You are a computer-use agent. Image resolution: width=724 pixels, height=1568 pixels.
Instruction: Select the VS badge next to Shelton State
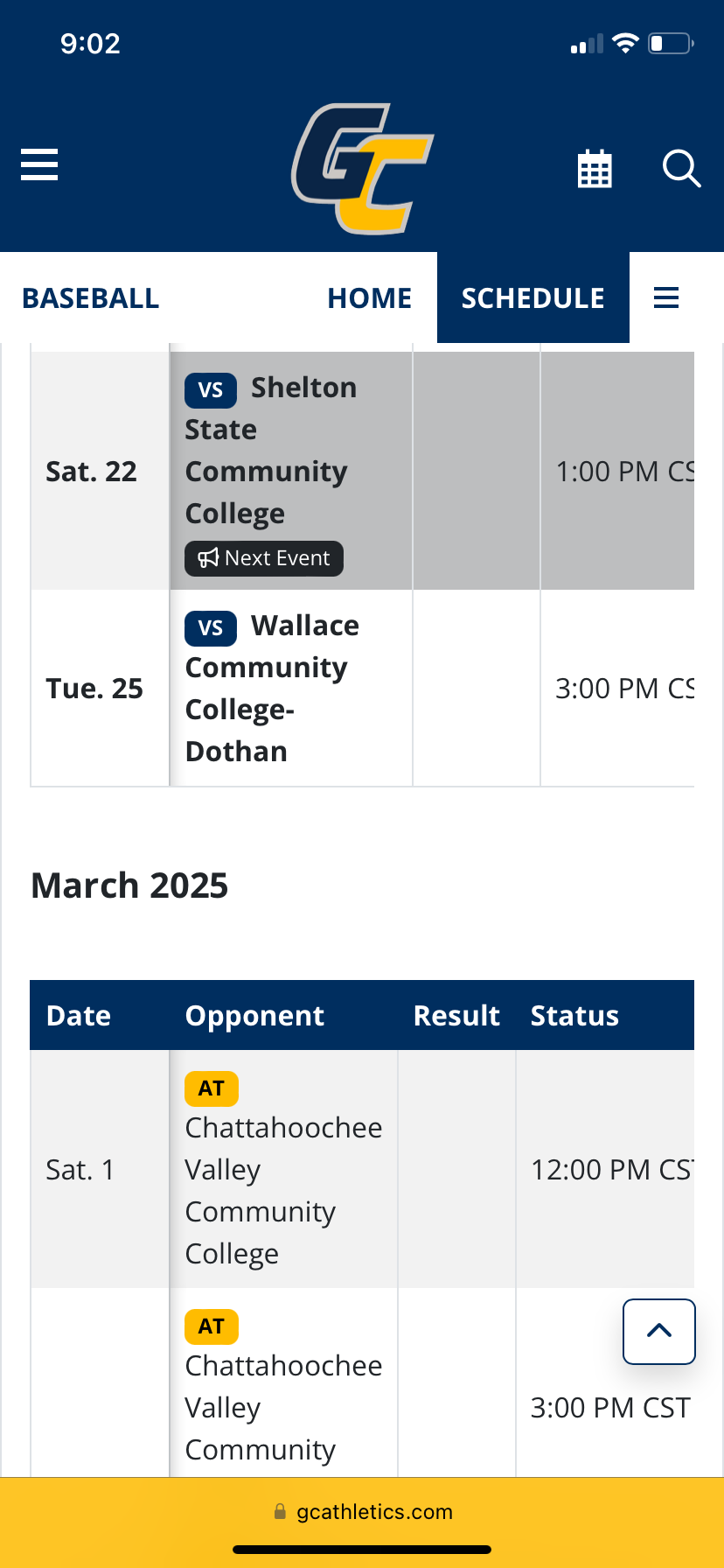point(210,390)
